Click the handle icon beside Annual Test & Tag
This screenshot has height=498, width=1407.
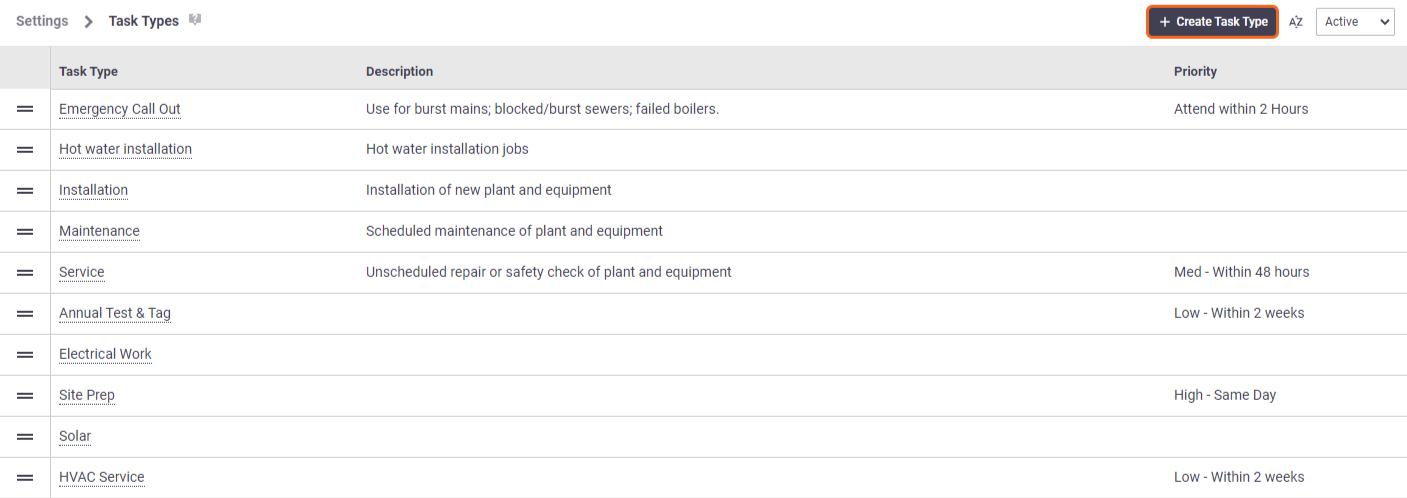coord(25,314)
